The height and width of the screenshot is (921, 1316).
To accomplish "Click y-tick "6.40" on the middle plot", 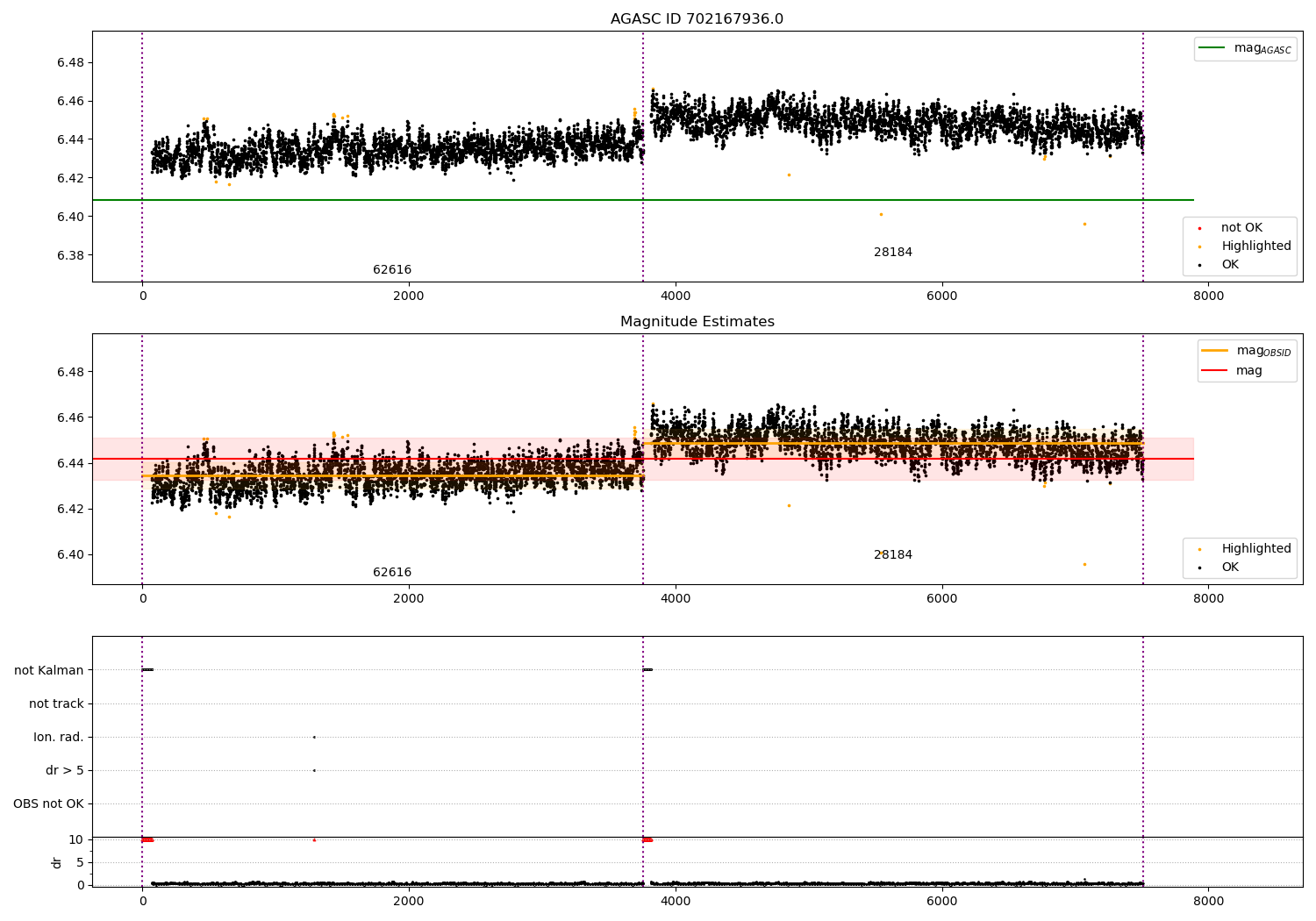I will 70,555.
